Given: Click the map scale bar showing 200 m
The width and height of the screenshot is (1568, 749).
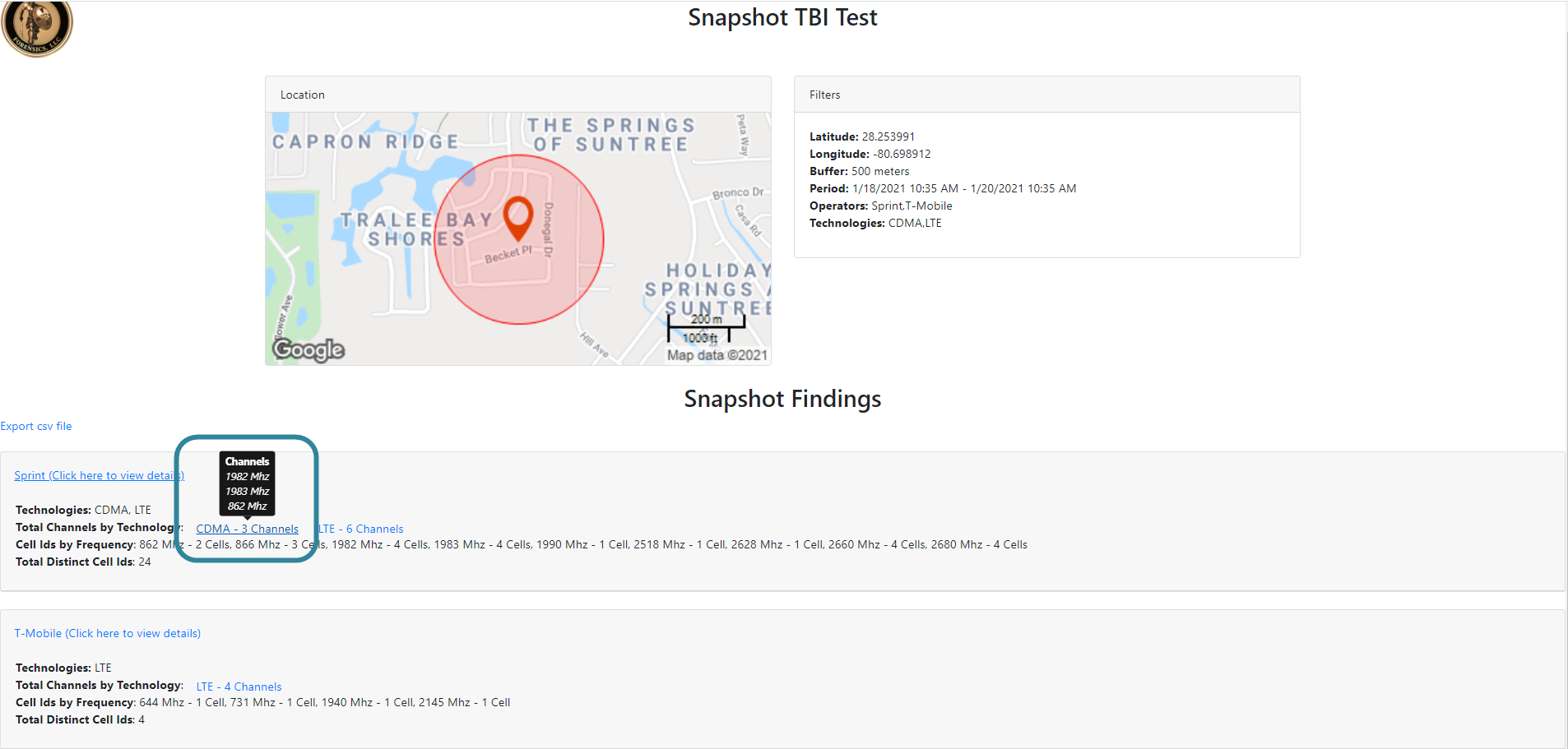Looking at the screenshot, I should pyautogui.click(x=706, y=328).
